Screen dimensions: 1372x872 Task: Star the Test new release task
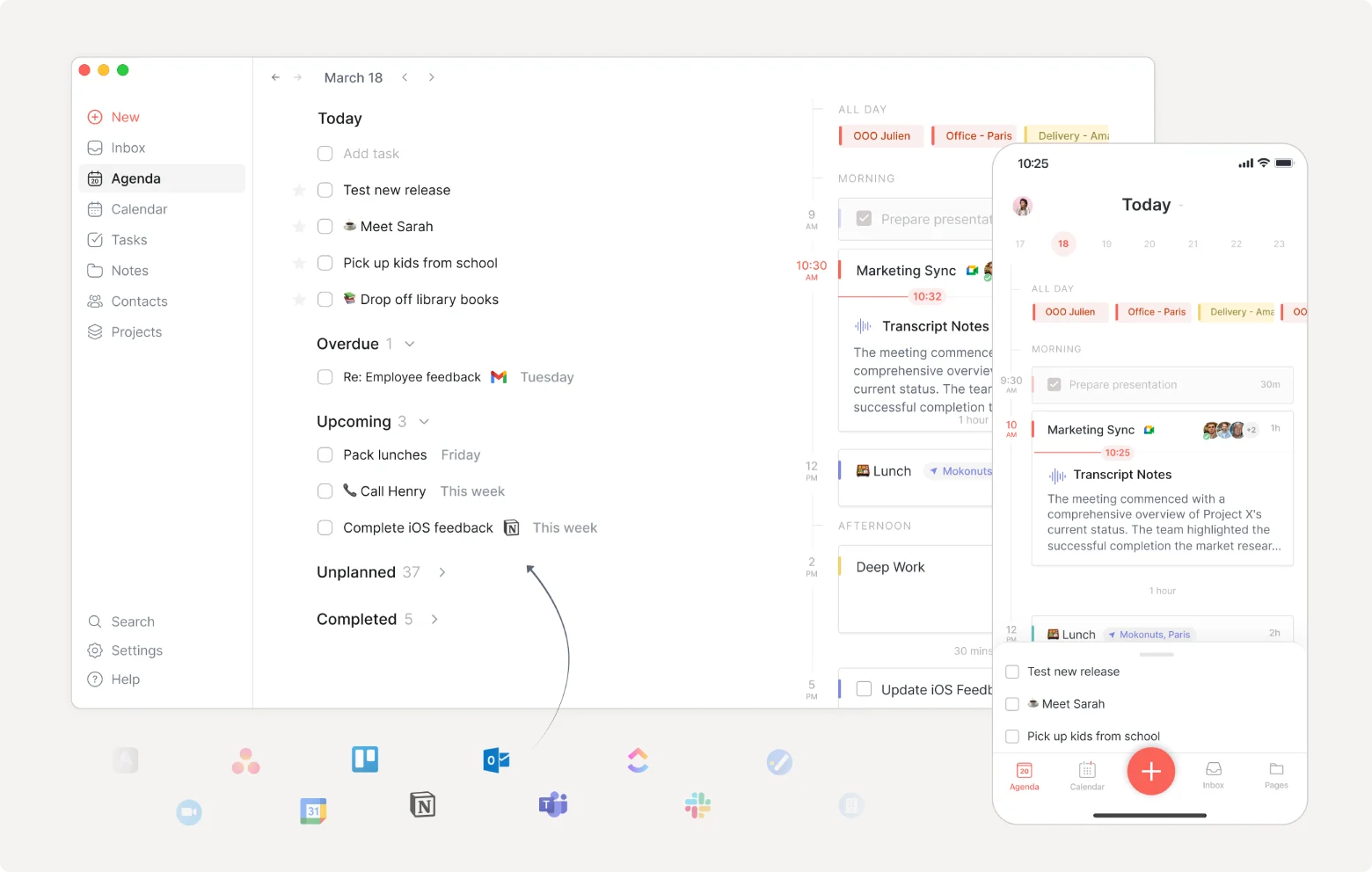coord(299,190)
